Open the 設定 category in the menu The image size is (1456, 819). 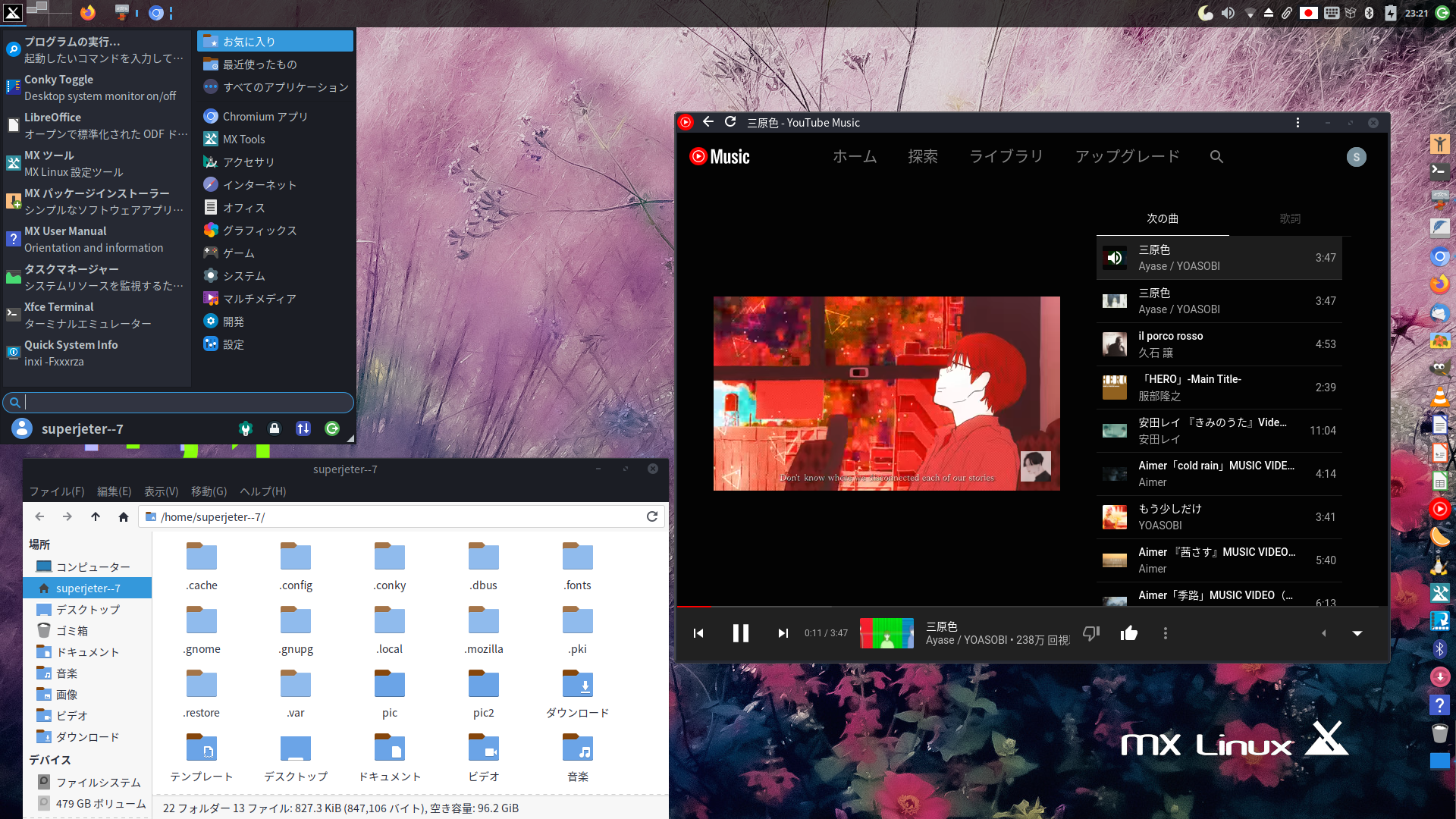pyautogui.click(x=275, y=344)
